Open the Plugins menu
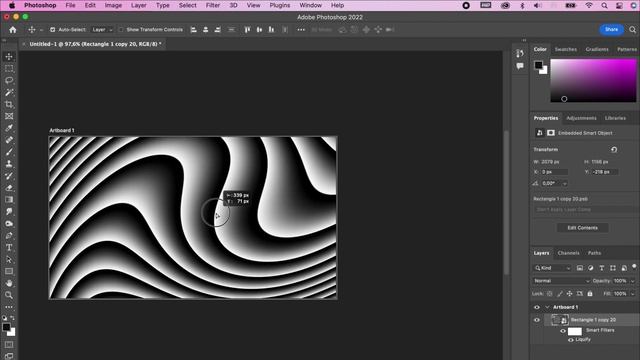Screen dimensions: 640x360 coord(280,5)
